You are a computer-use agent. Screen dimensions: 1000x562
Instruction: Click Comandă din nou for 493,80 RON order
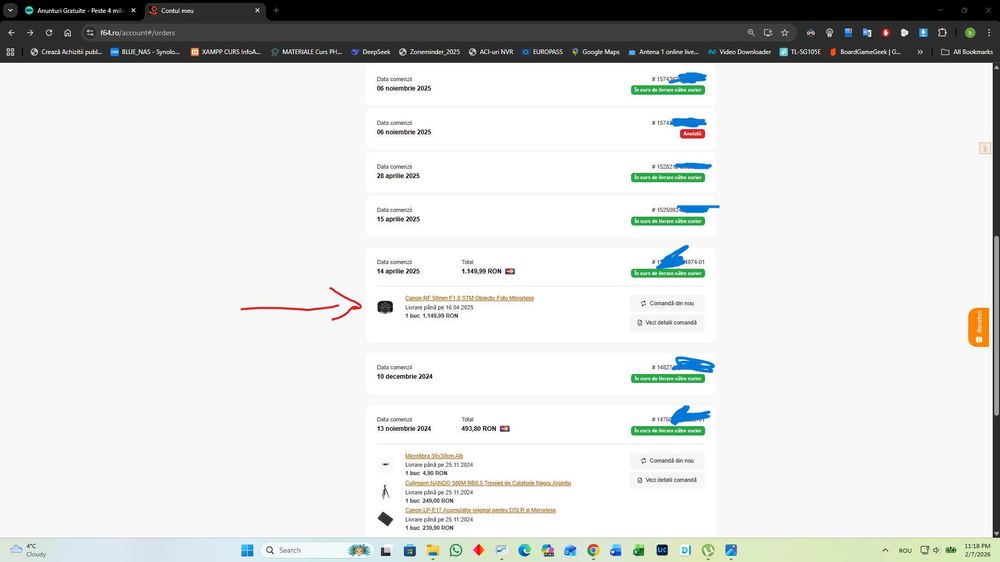(x=667, y=461)
